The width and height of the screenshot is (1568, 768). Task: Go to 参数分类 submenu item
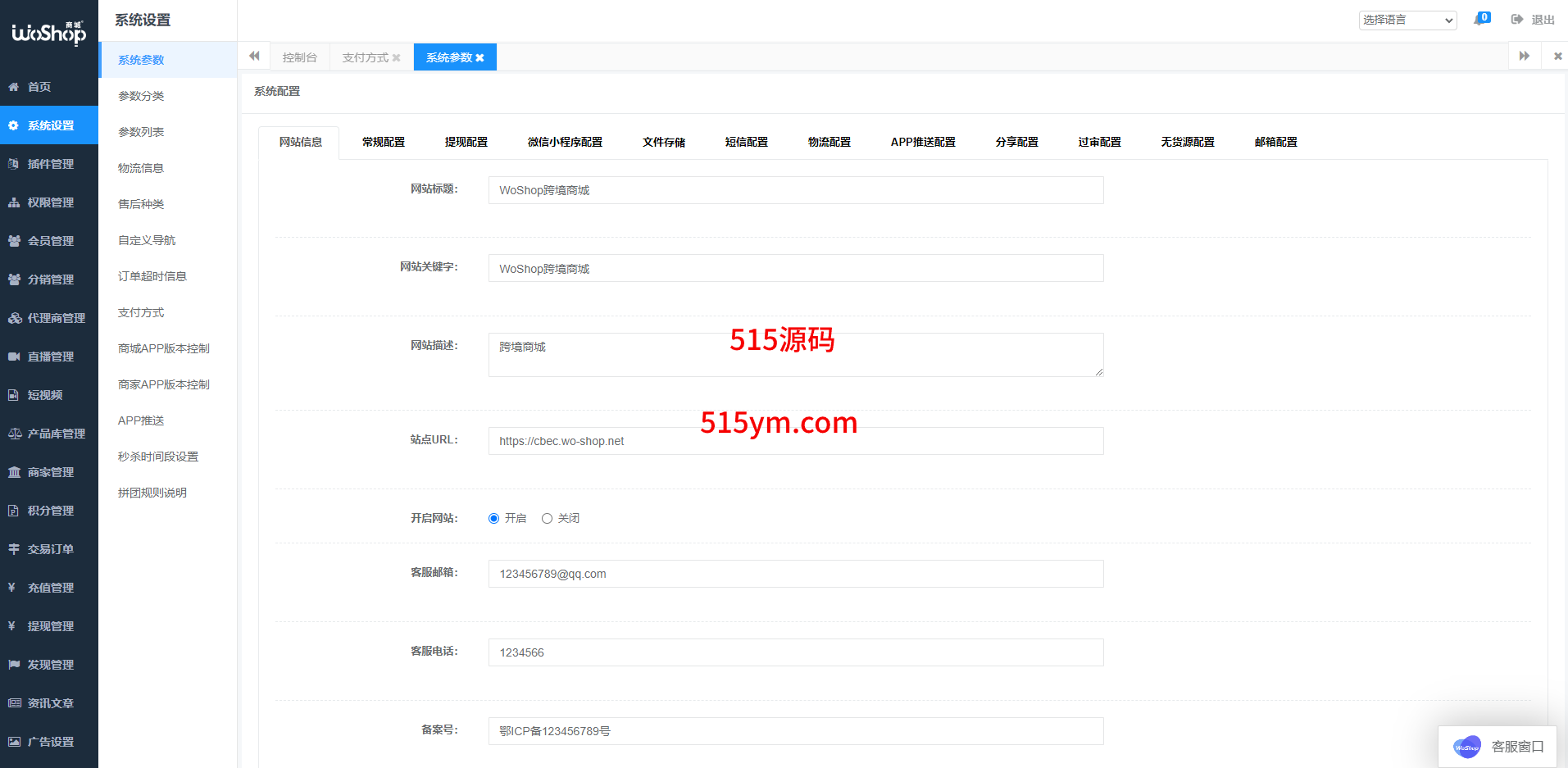point(141,96)
